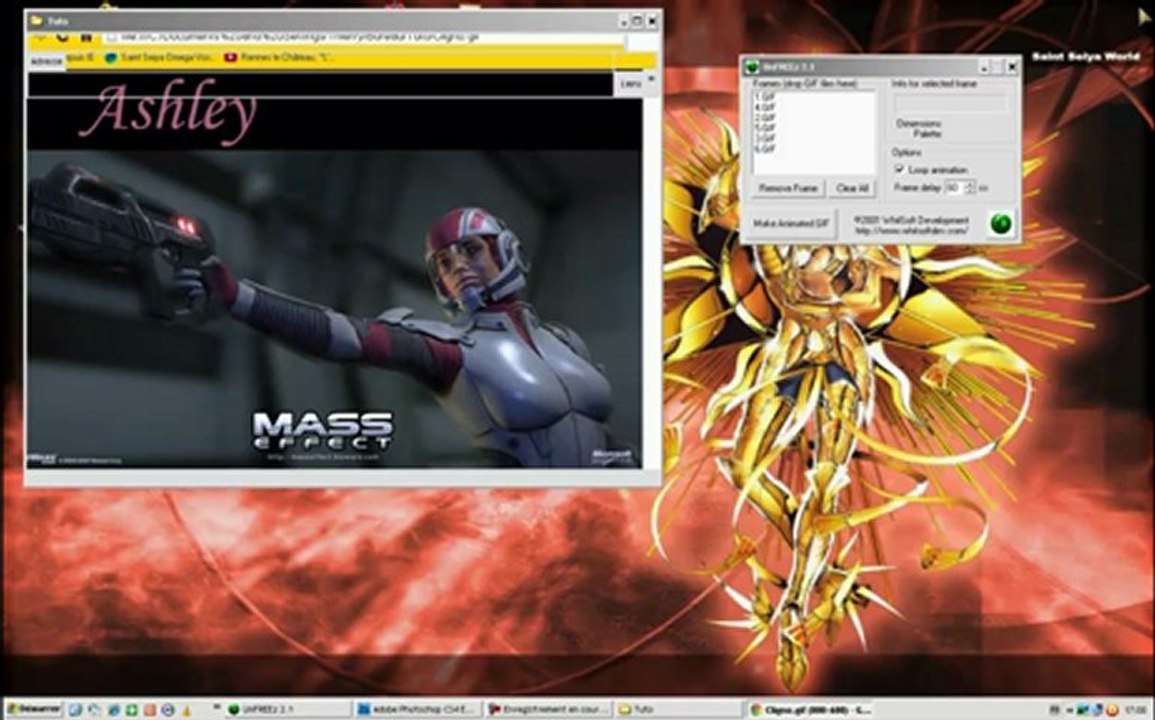Close the UnFREEz window
This screenshot has height=720, width=1155.
point(1012,68)
